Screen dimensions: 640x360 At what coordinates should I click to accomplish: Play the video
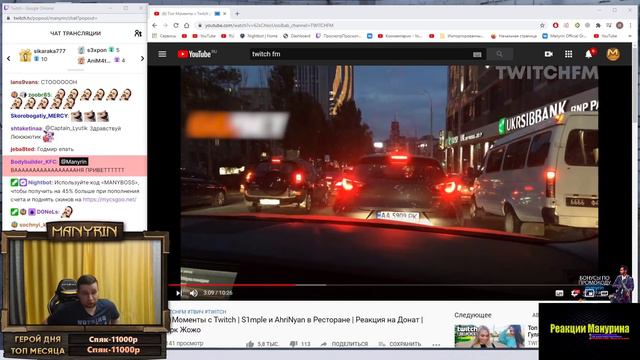[178, 293]
